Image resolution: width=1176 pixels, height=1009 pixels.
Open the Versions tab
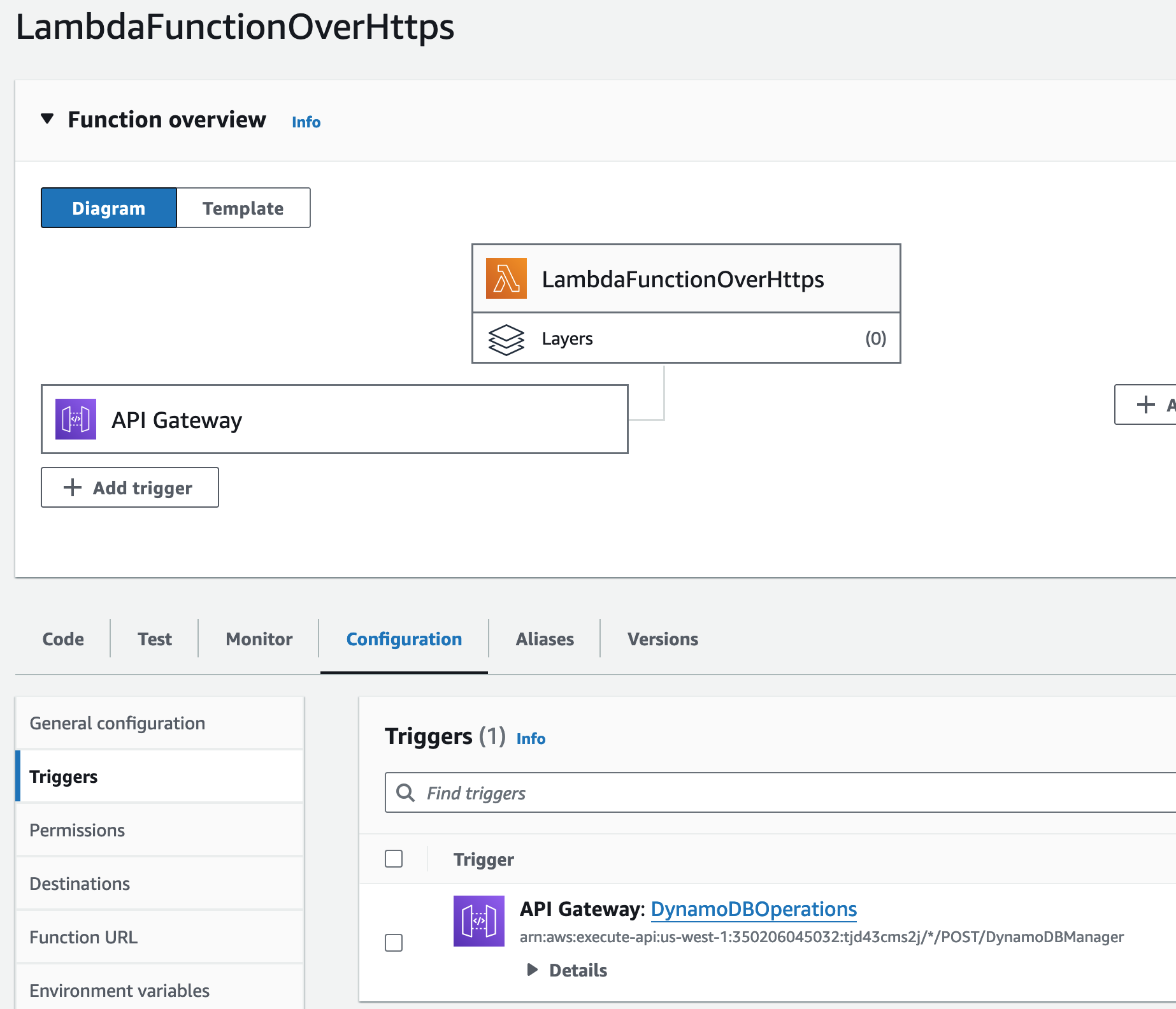click(663, 639)
